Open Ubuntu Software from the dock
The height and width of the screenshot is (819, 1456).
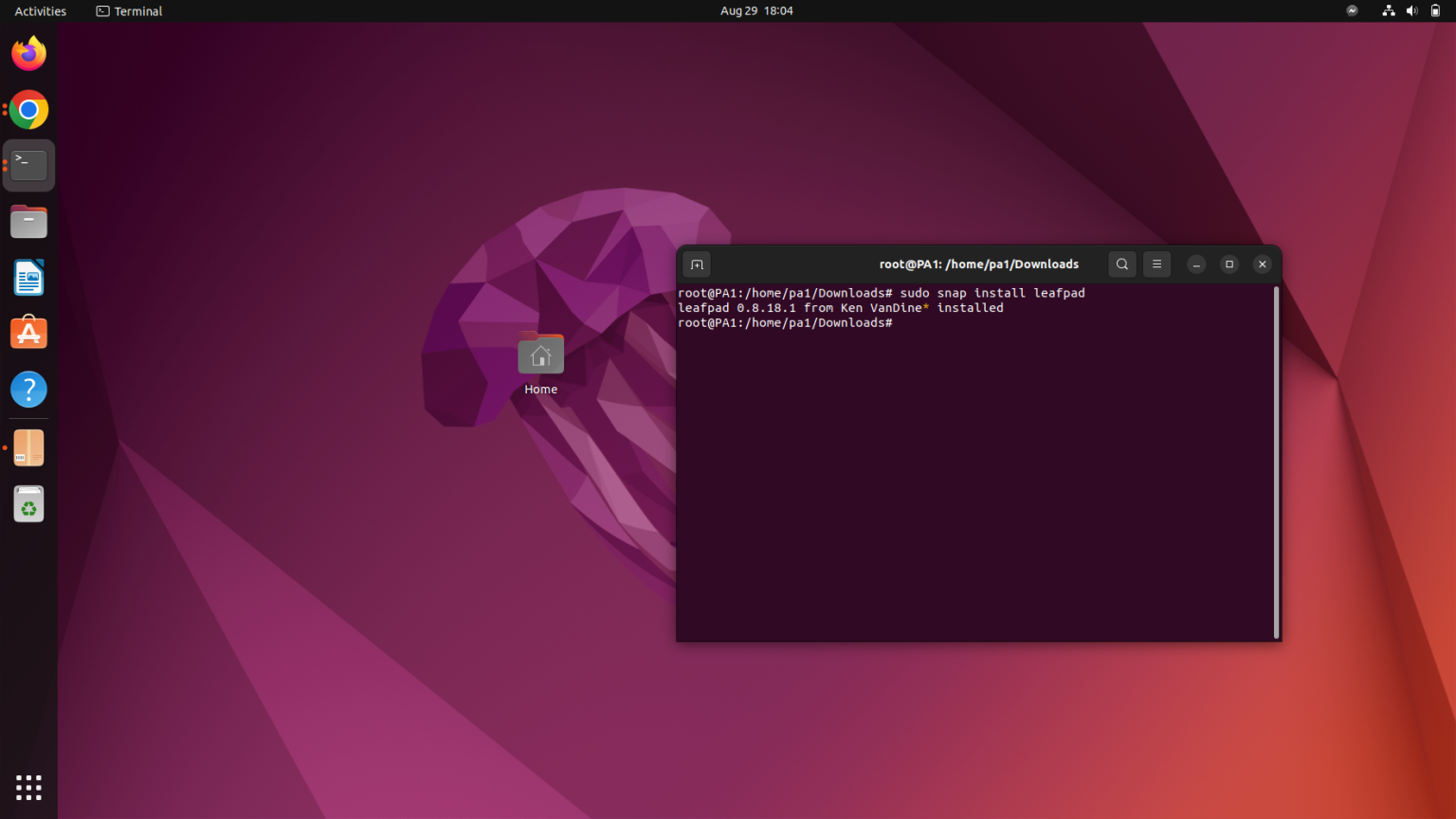coord(28,333)
